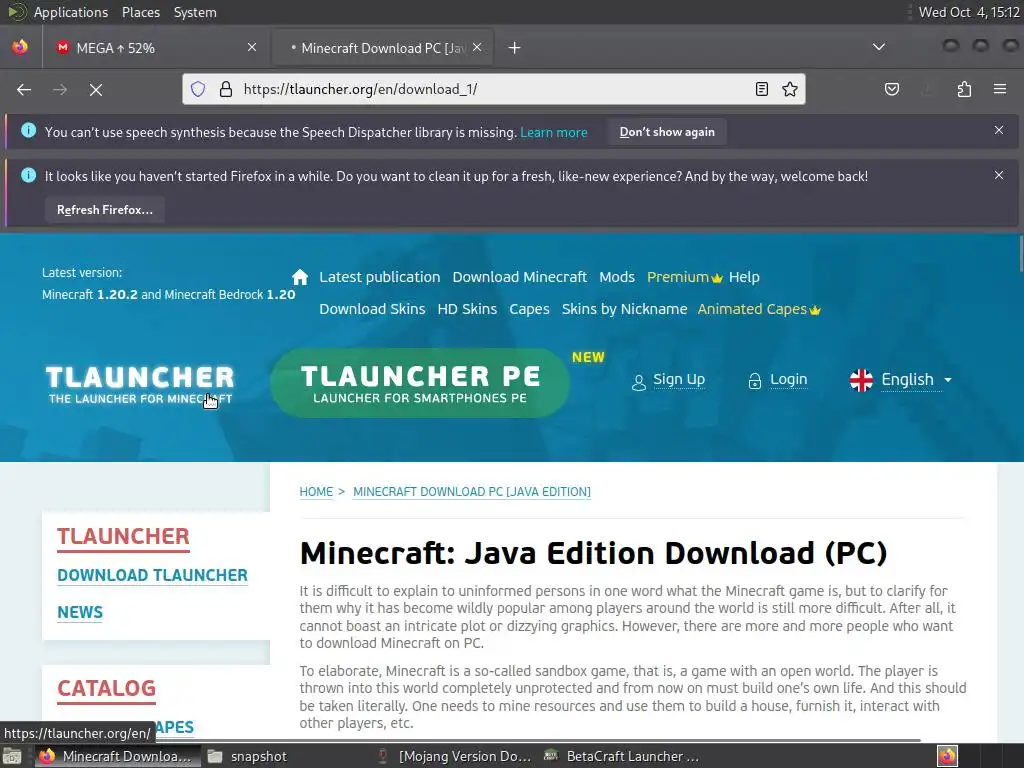The width and height of the screenshot is (1024, 768).
Task: Open the Mods nav item
Action: pyautogui.click(x=617, y=277)
